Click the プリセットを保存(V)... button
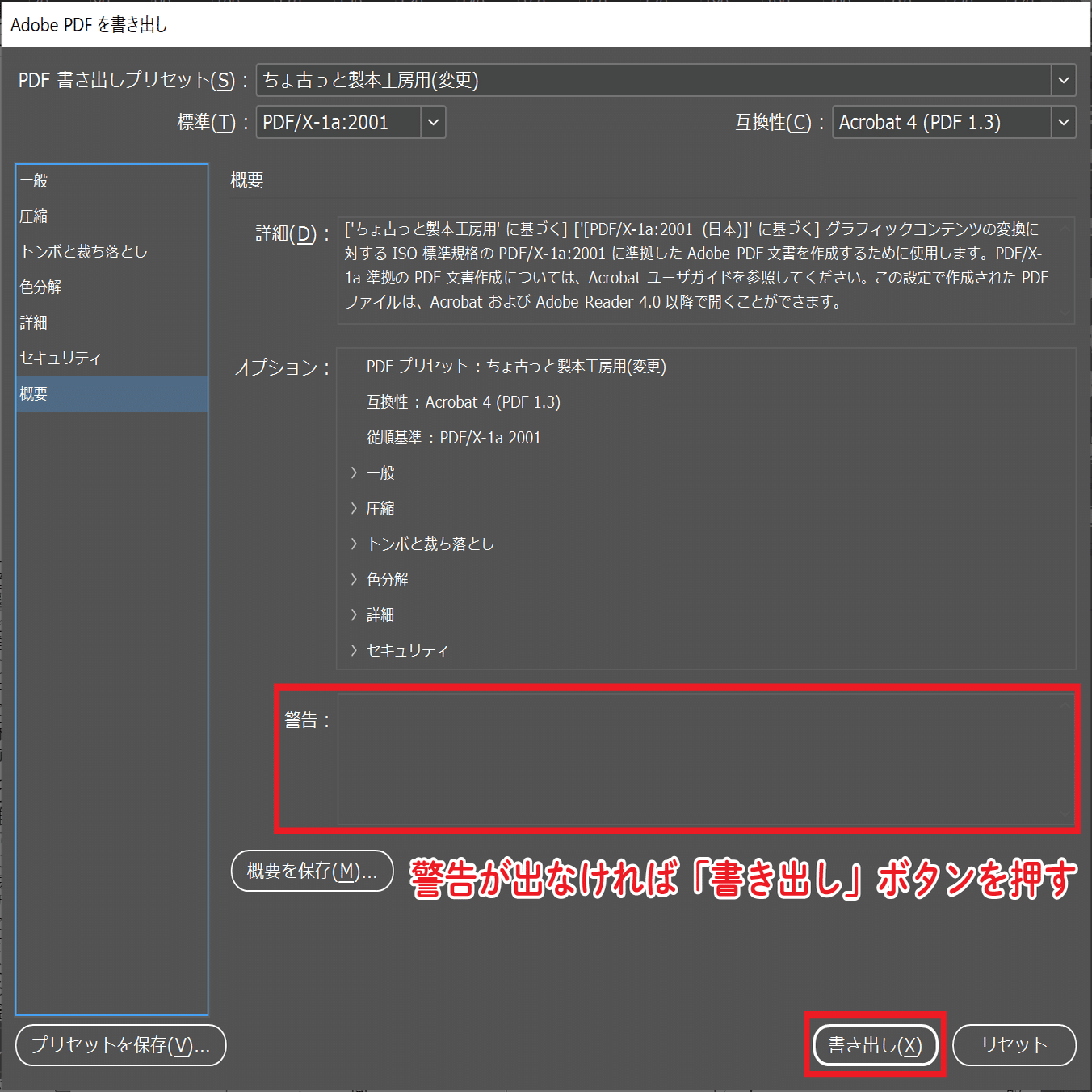The image size is (1092, 1092). (x=121, y=1045)
